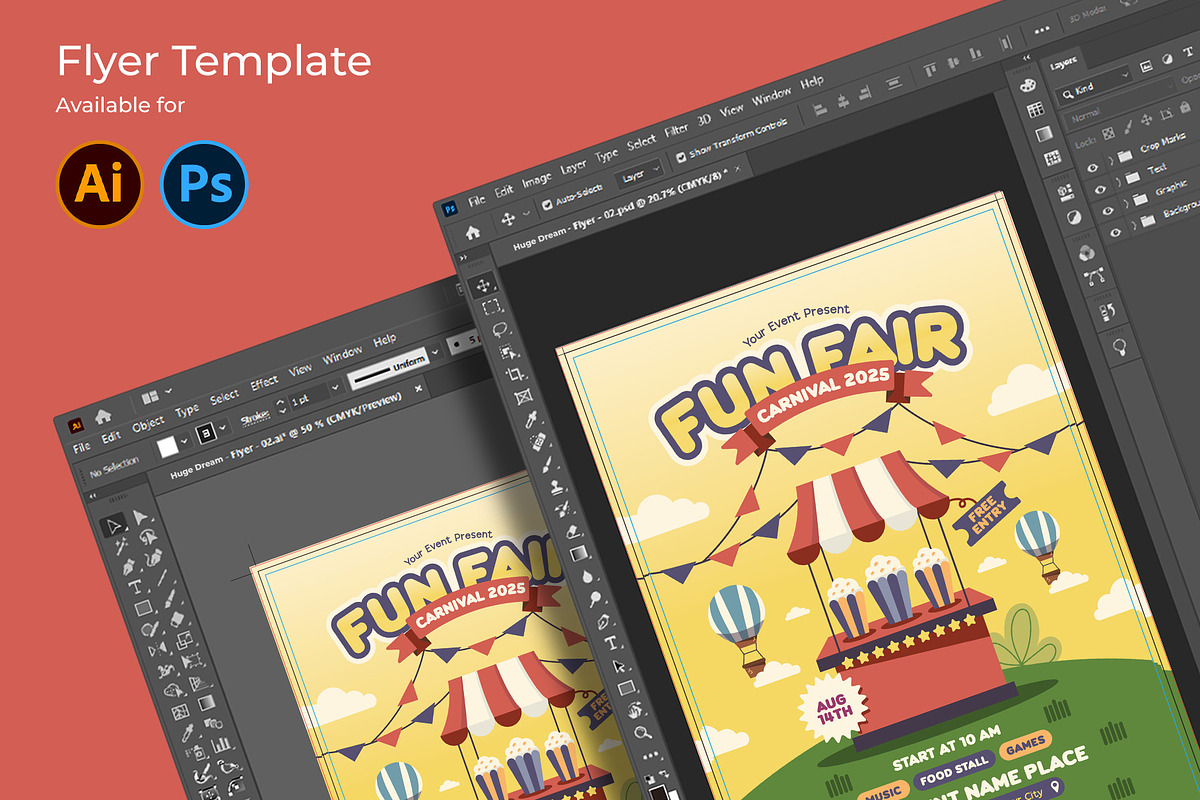Expand the Crop Marks layer group
This screenshot has width=1200, height=800.
tap(1110, 160)
